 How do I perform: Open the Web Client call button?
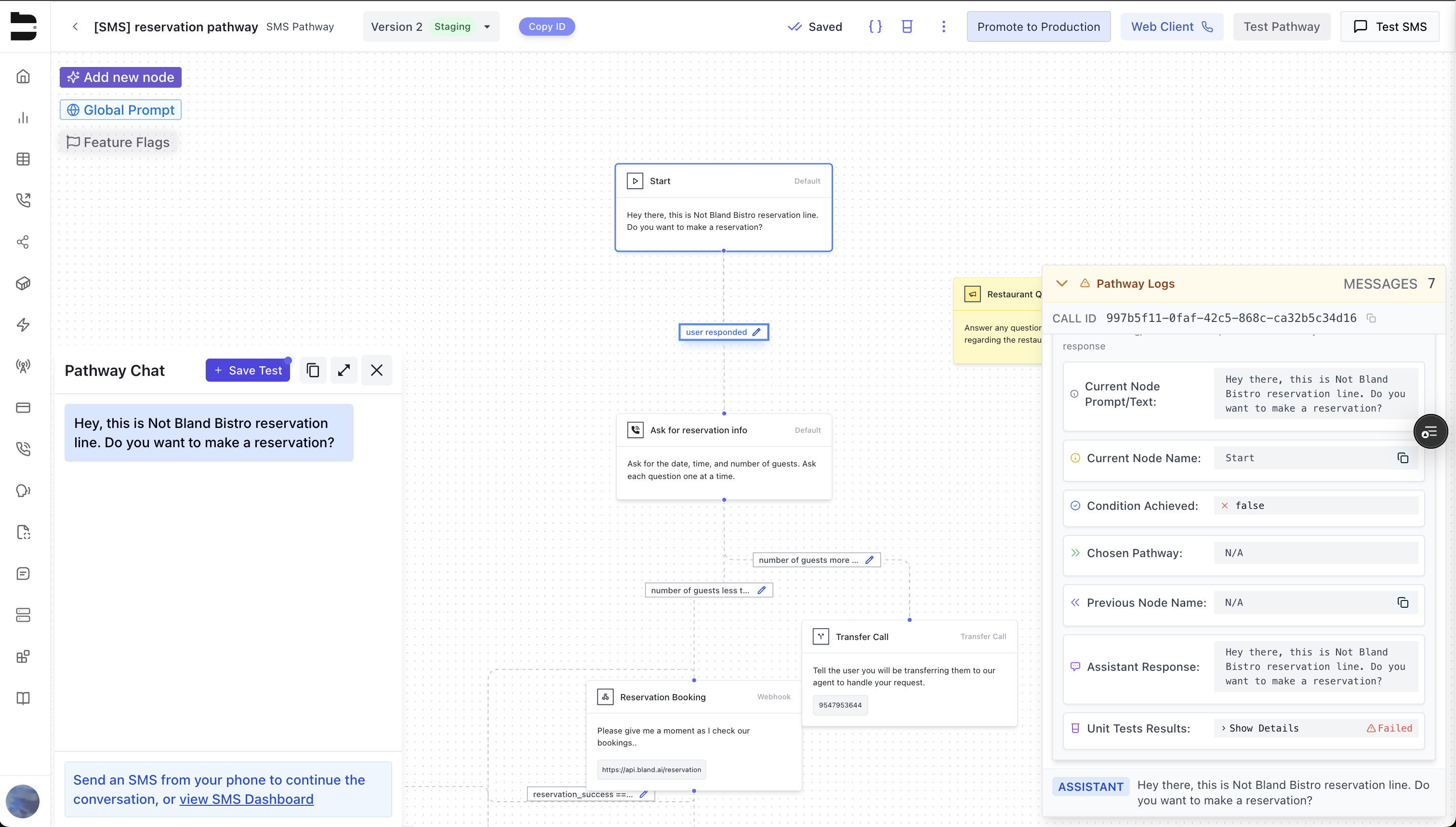[x=1172, y=27]
